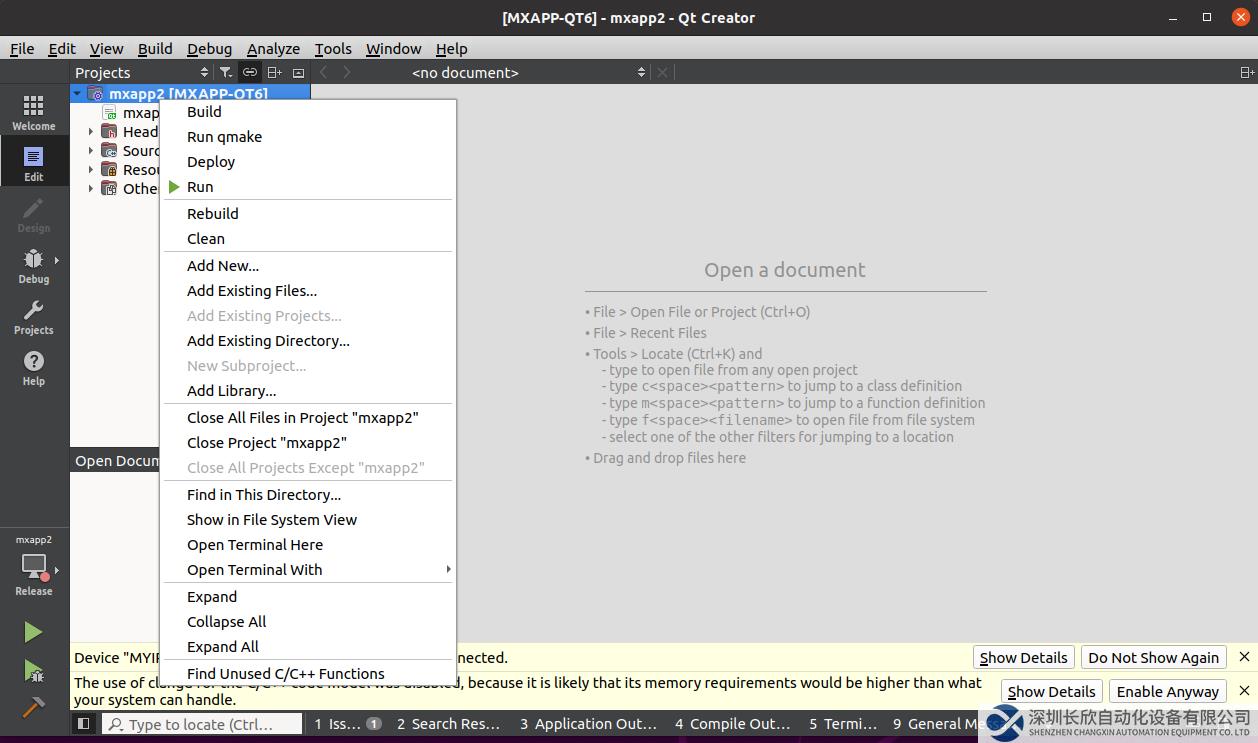The image size is (1258, 743).
Task: Click Show Details for the device message
Action: [1023, 657]
